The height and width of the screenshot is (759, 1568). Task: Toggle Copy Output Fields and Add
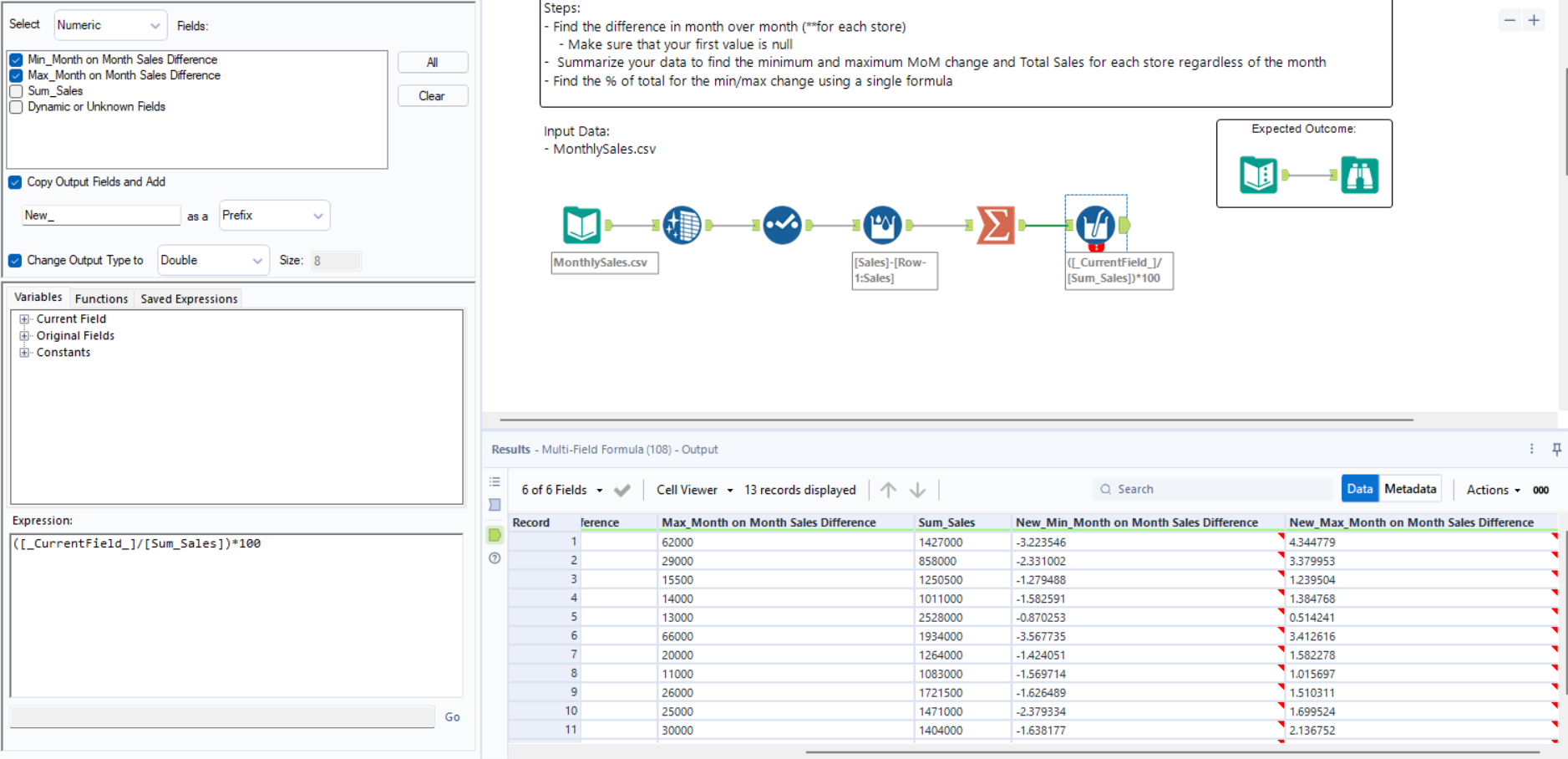(x=15, y=182)
